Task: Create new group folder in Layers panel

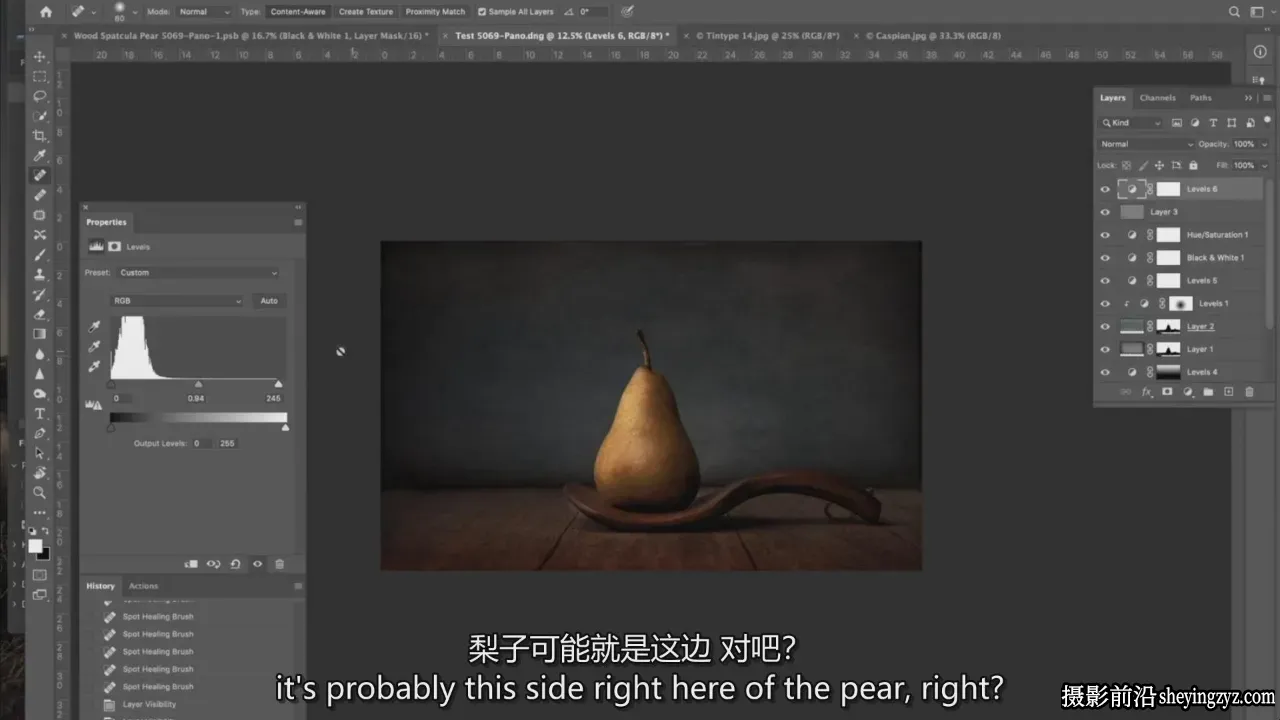Action: (1208, 392)
